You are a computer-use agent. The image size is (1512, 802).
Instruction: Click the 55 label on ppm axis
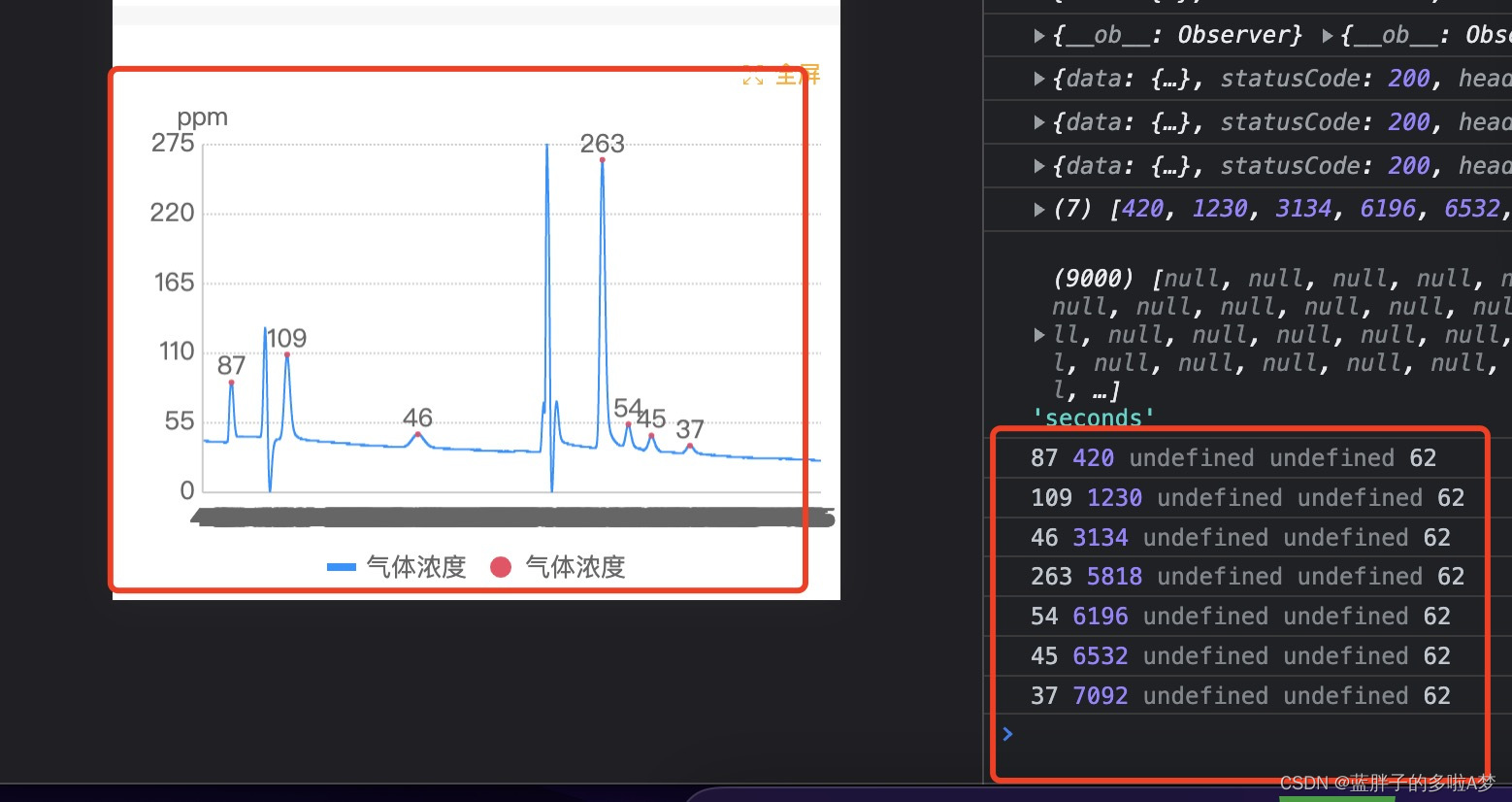(x=180, y=421)
